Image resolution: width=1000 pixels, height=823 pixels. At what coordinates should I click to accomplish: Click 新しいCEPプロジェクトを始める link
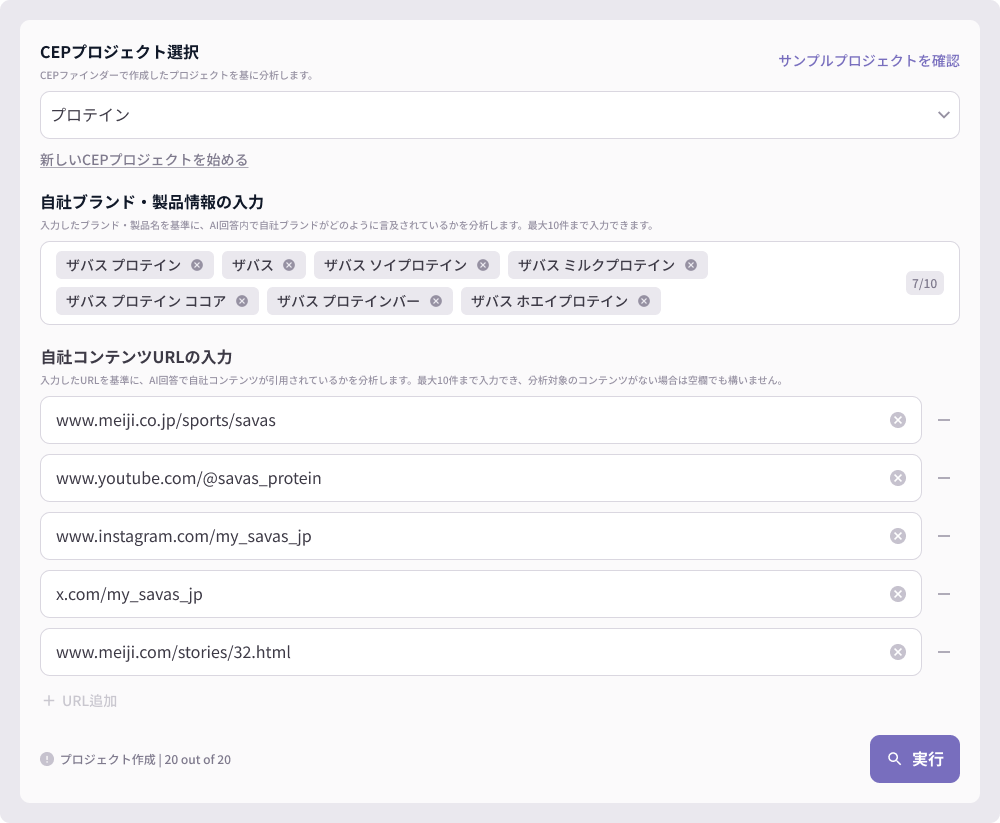click(x=144, y=159)
